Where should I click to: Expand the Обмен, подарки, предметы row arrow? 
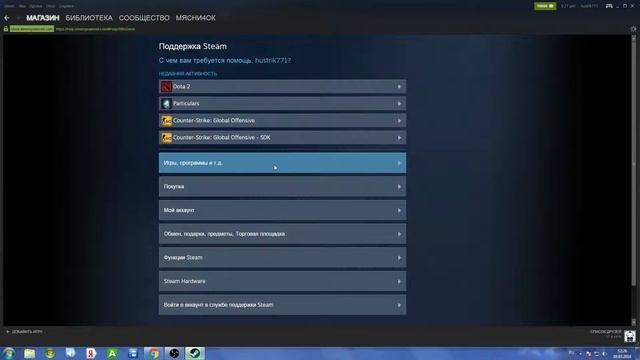pyautogui.click(x=399, y=234)
